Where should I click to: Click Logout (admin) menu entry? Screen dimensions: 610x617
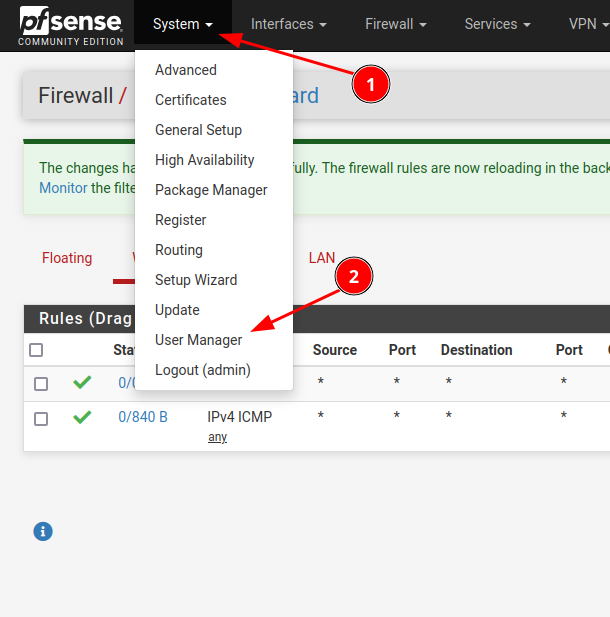coord(202,370)
